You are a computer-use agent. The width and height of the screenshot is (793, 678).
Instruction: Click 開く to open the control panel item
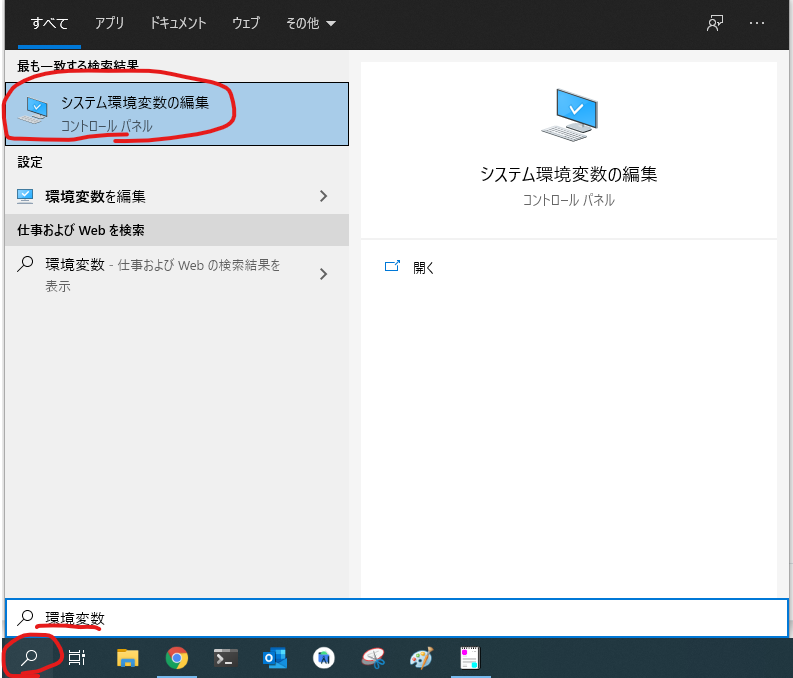point(423,267)
